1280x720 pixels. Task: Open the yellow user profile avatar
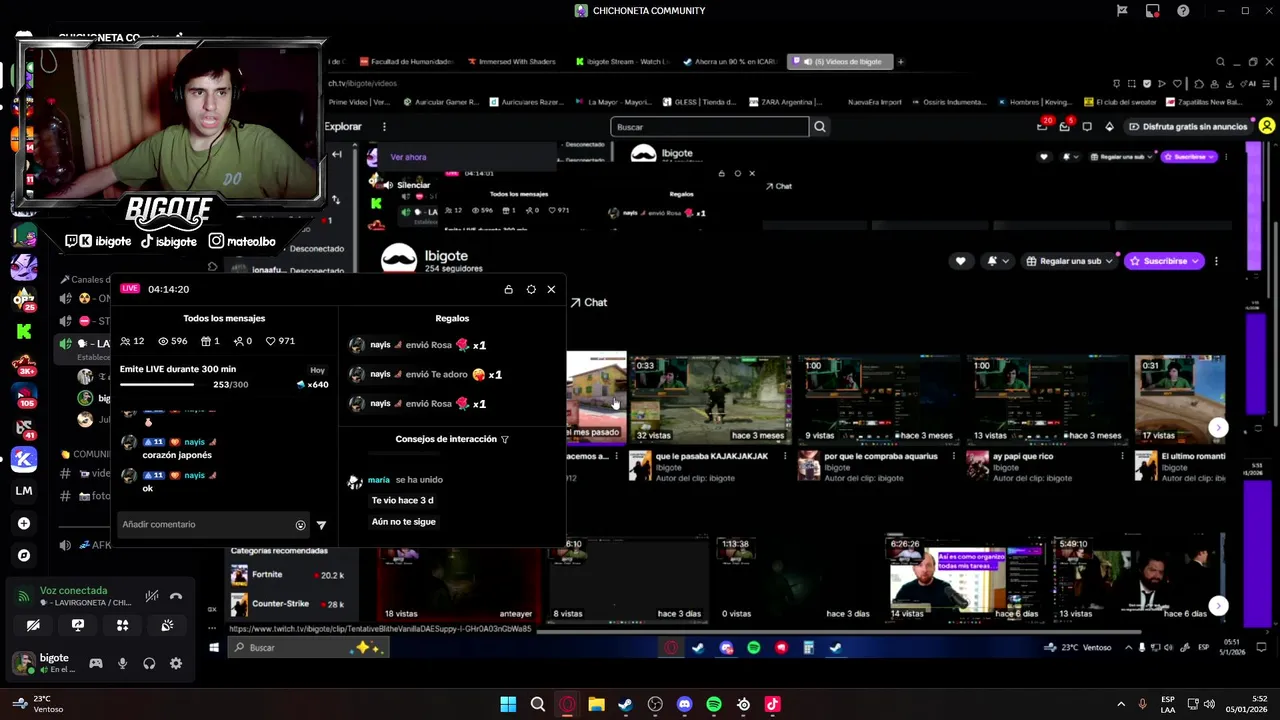pyautogui.click(x=1267, y=126)
